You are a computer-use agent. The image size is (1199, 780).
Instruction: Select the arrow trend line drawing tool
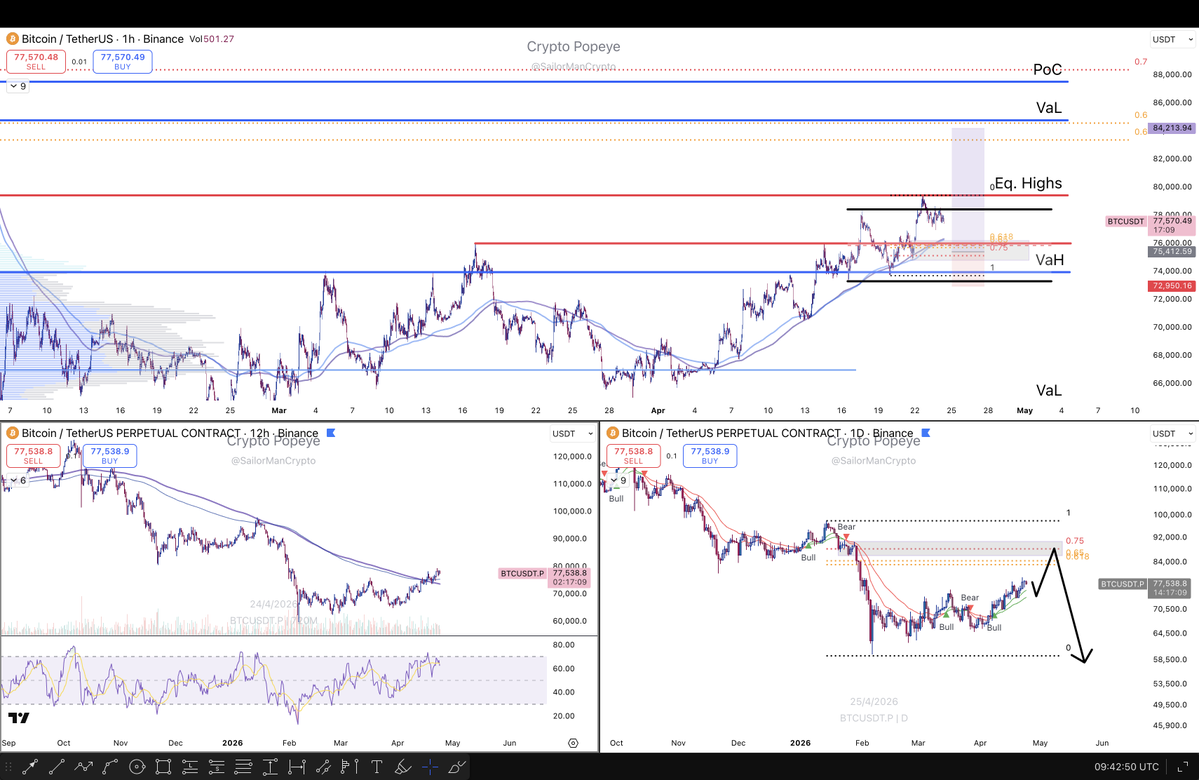(x=31, y=766)
